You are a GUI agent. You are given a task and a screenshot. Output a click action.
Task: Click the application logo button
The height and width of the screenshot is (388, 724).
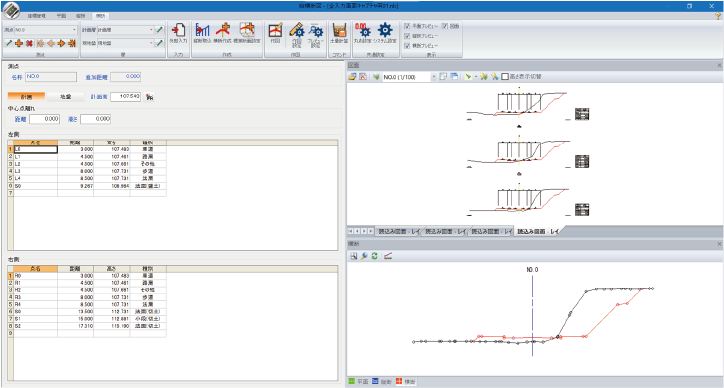click(11, 10)
